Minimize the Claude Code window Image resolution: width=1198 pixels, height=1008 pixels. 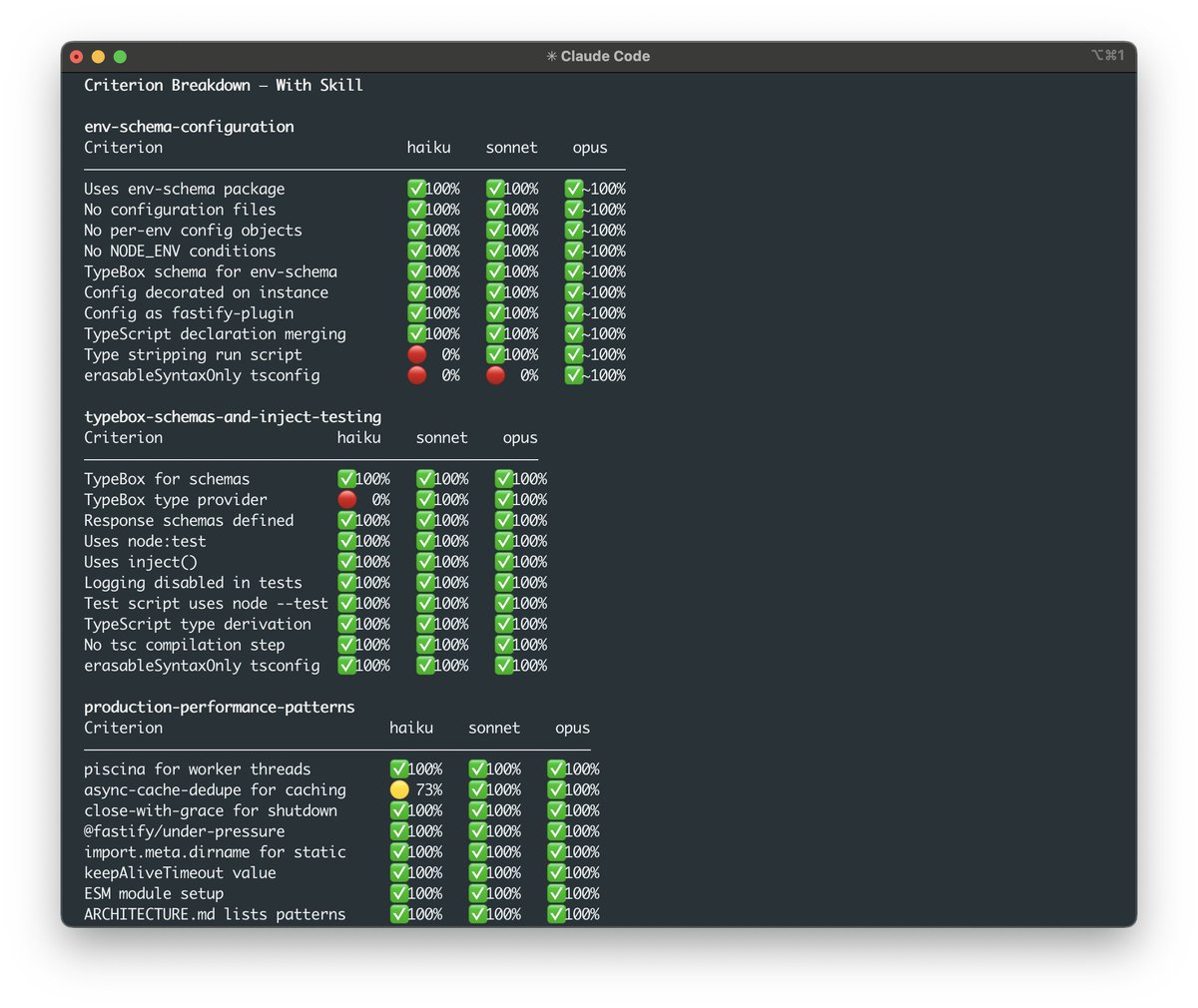(x=98, y=57)
